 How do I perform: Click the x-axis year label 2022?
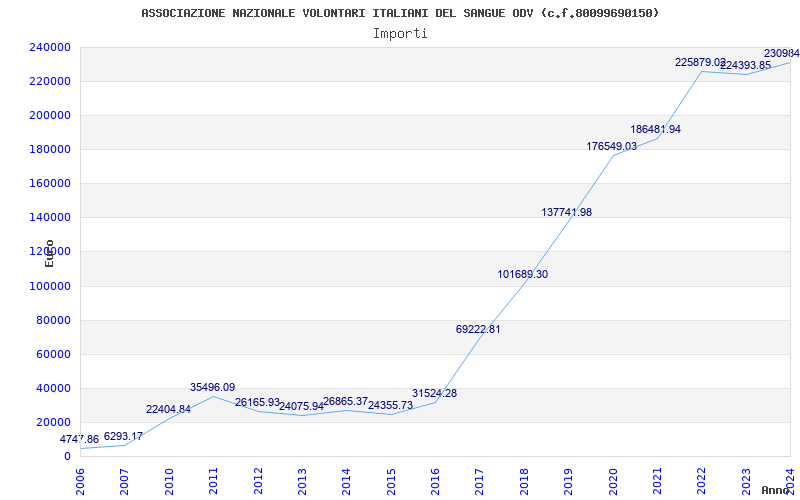click(702, 481)
